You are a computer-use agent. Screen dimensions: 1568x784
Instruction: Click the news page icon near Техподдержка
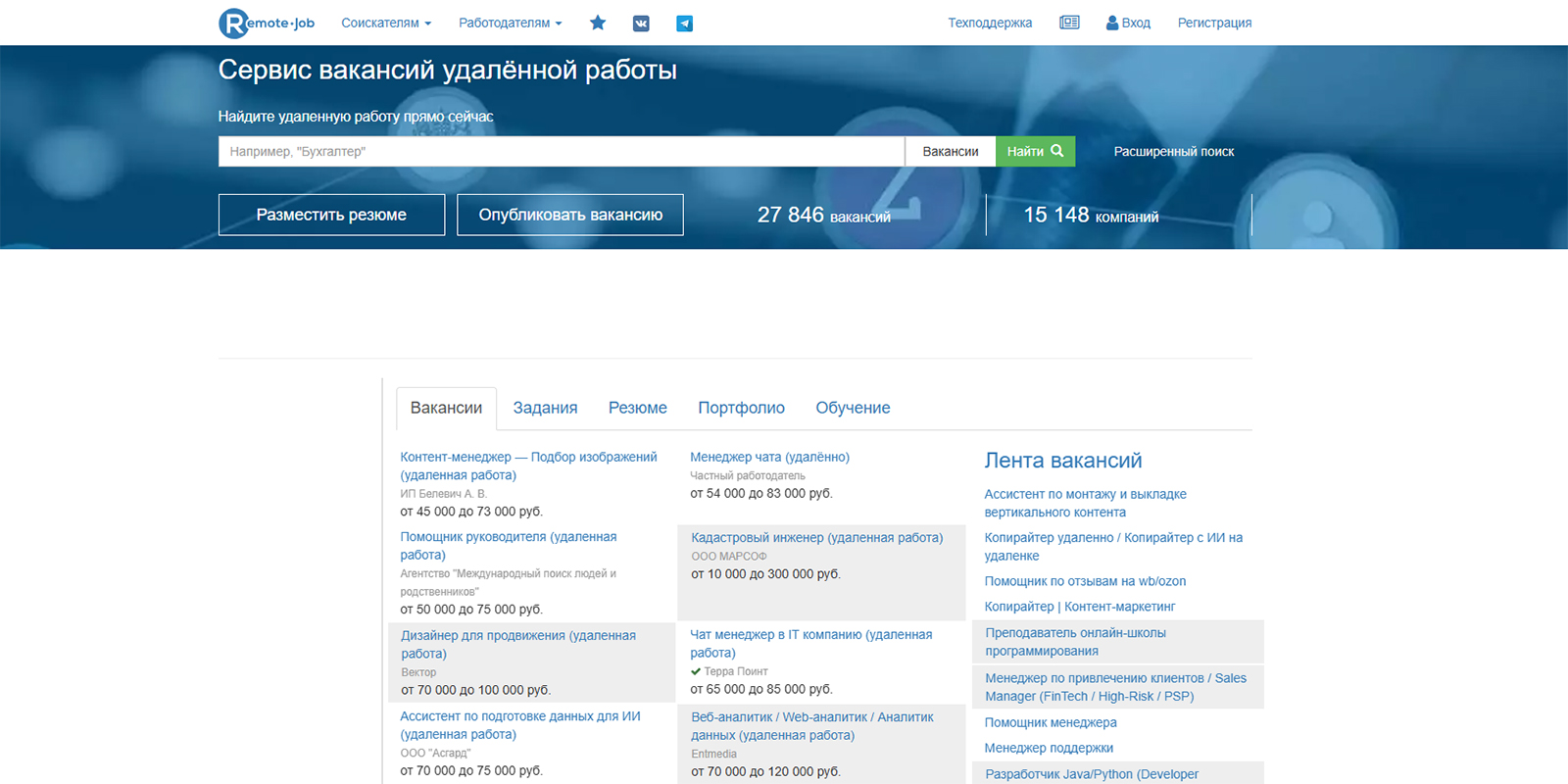point(1069,23)
